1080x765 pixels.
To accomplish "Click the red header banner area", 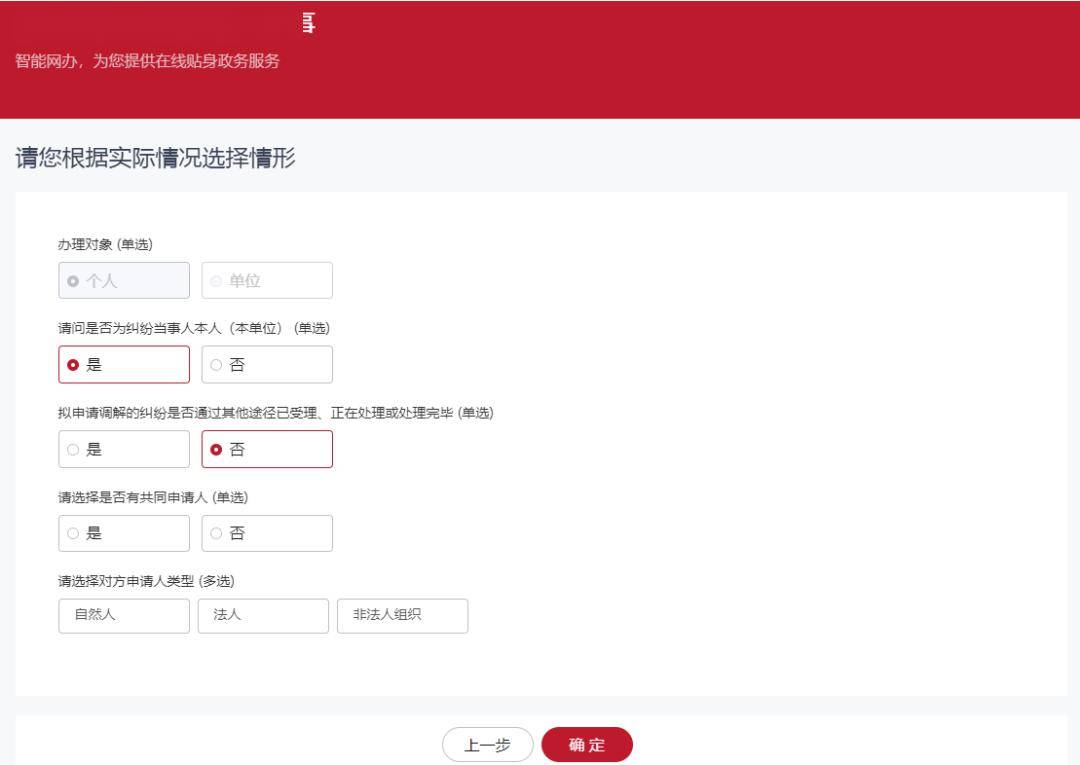I will (x=700, y=60).
